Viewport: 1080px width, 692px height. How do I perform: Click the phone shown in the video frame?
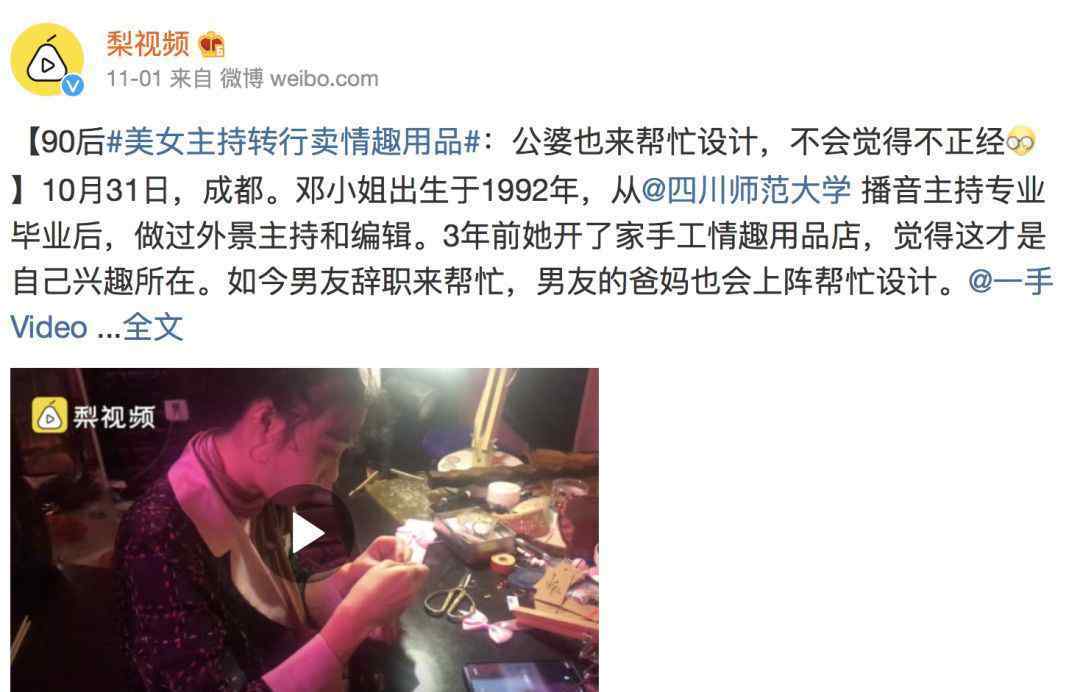[x=523, y=676]
